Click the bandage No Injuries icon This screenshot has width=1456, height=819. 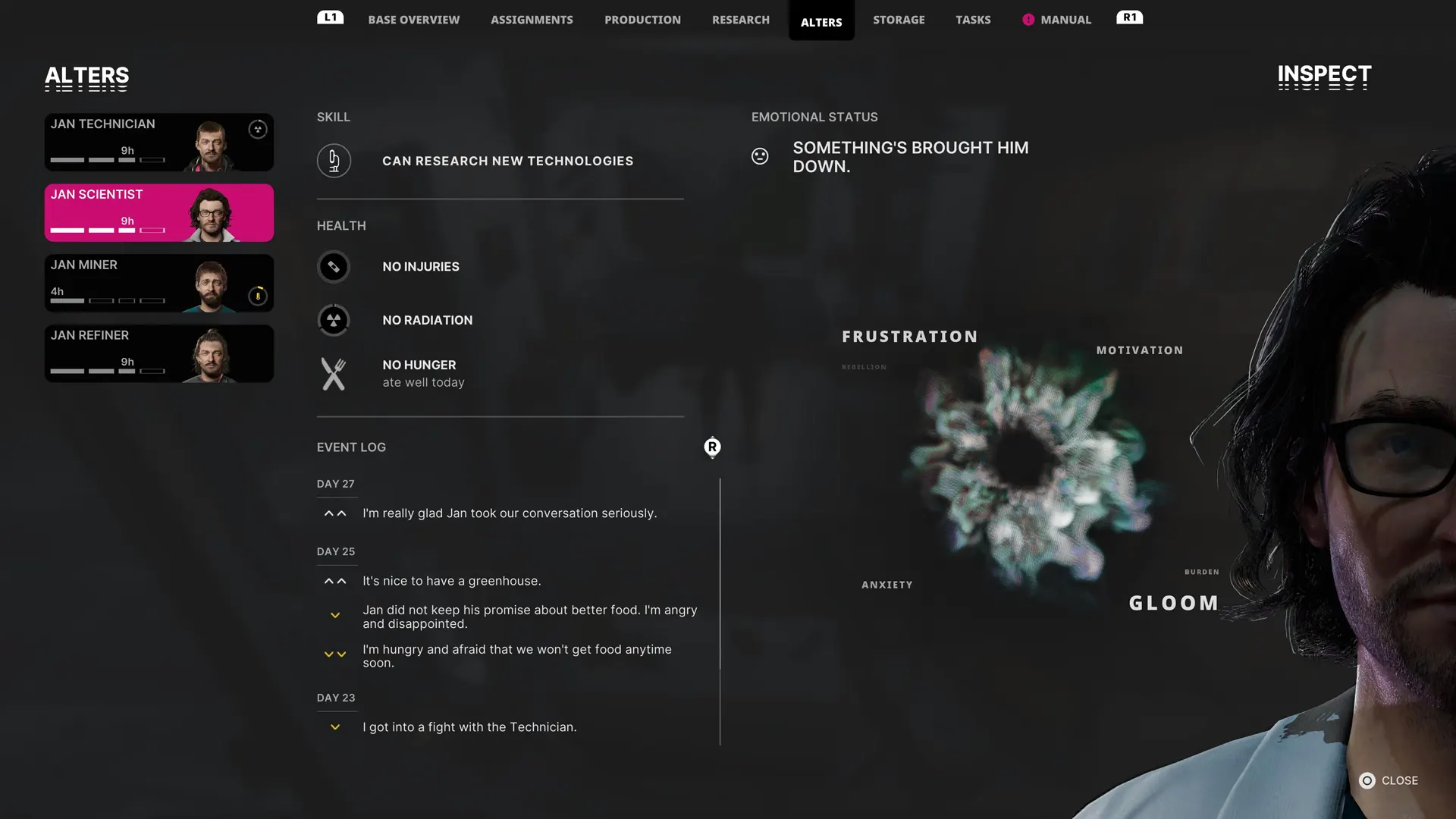click(334, 267)
